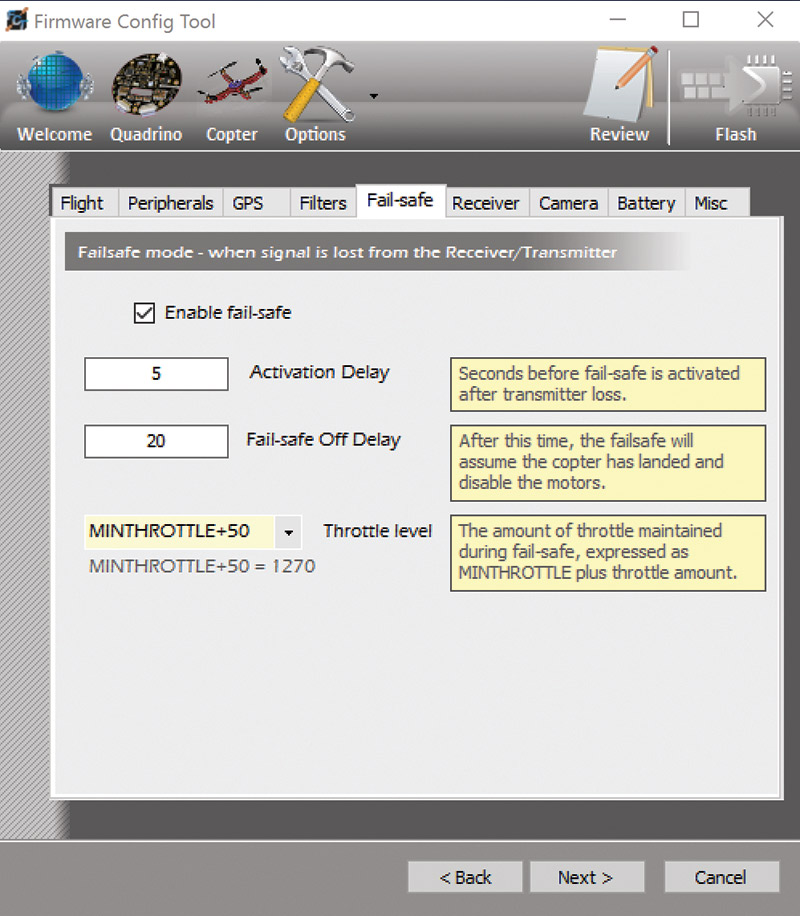Click the 'amount of throttle maintained' hint

(608, 553)
